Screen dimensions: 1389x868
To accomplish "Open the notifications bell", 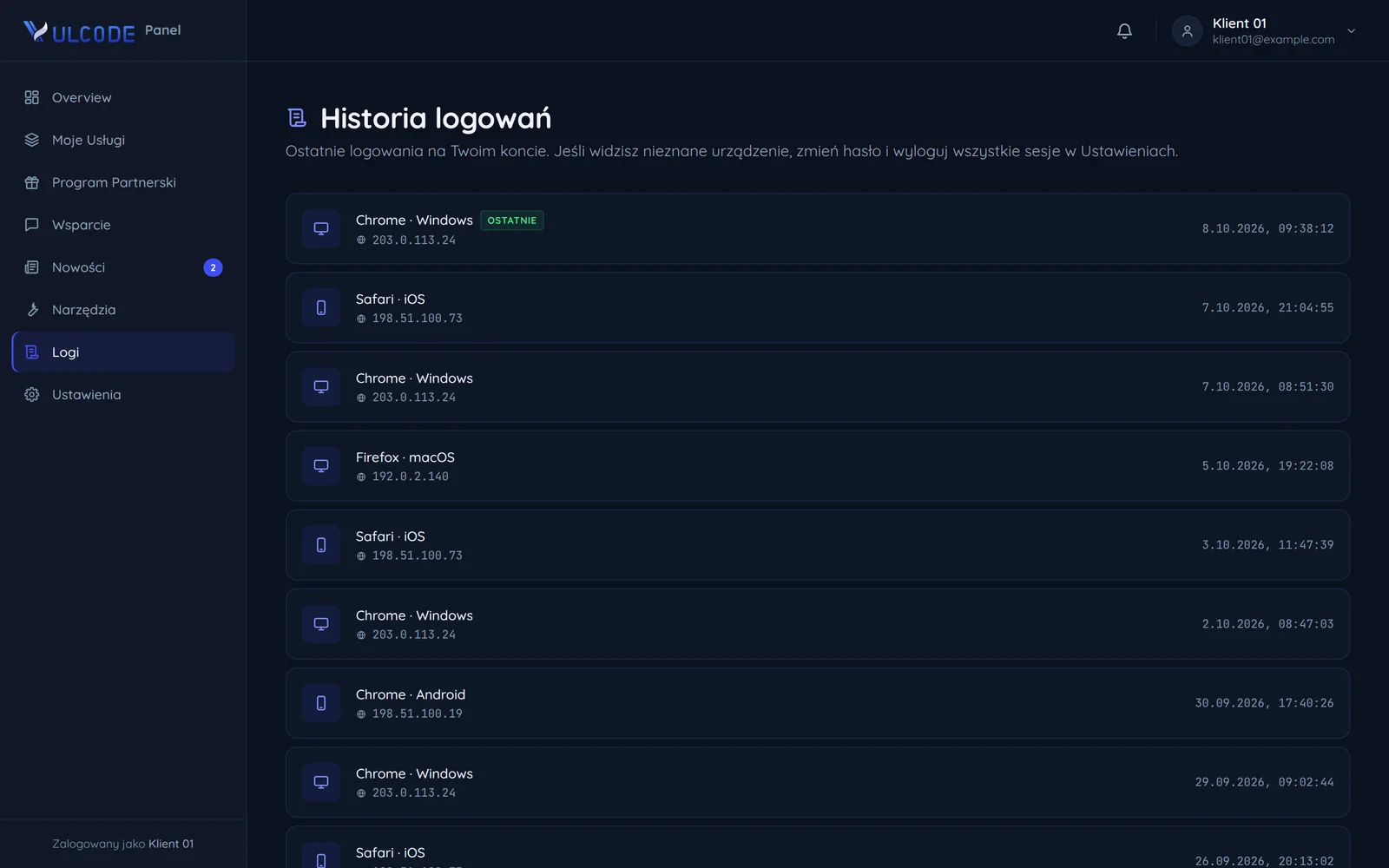I will click(x=1124, y=31).
